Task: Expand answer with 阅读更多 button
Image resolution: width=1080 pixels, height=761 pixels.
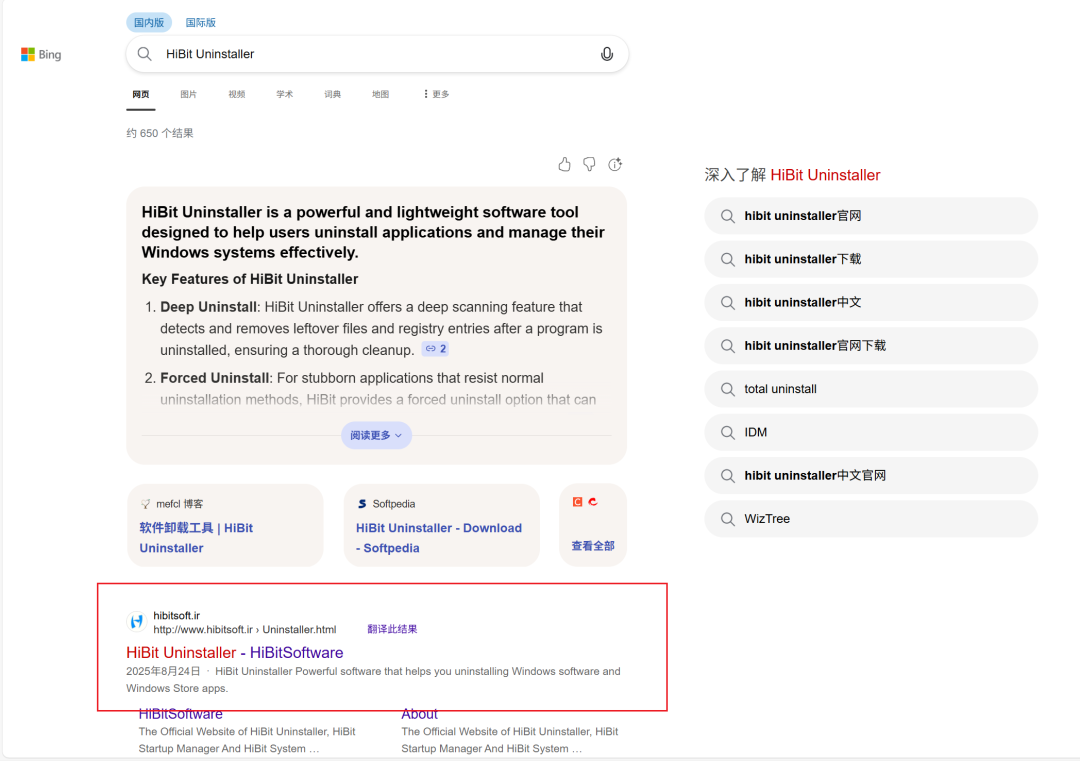Action: pos(376,435)
